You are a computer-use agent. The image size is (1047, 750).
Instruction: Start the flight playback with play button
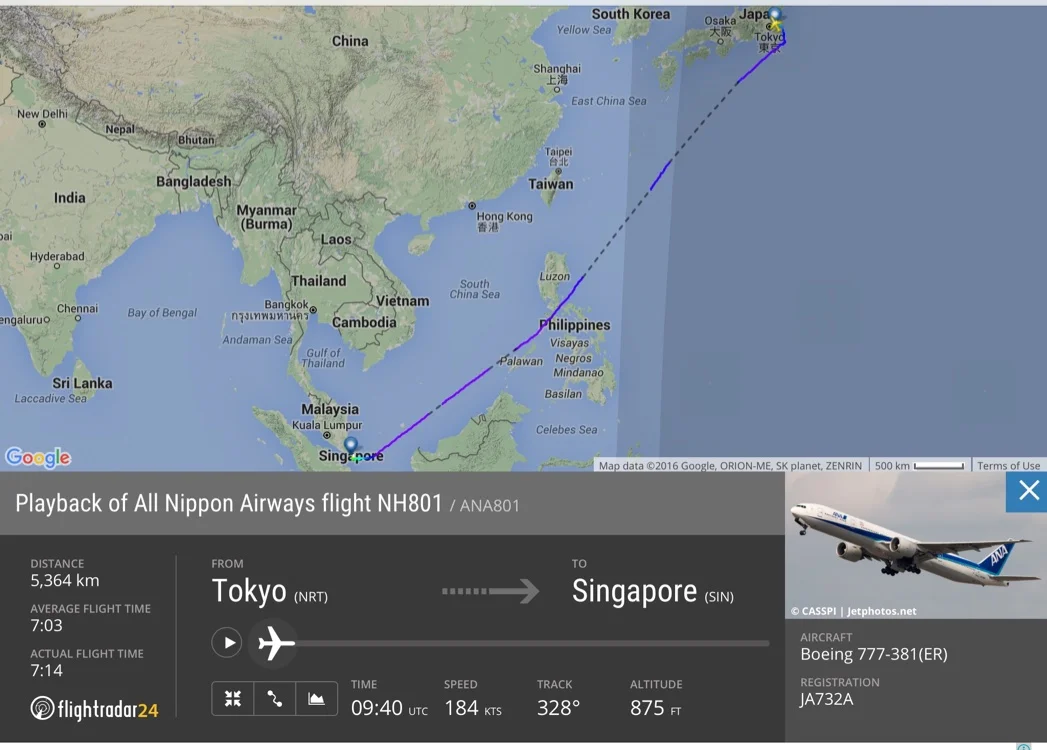coord(227,642)
